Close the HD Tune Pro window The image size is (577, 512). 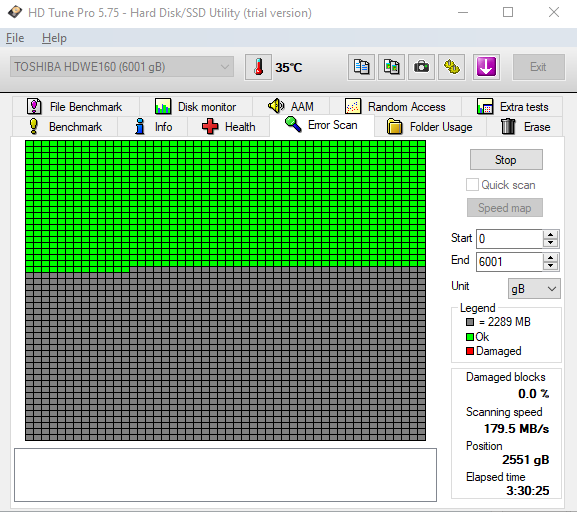[554, 13]
